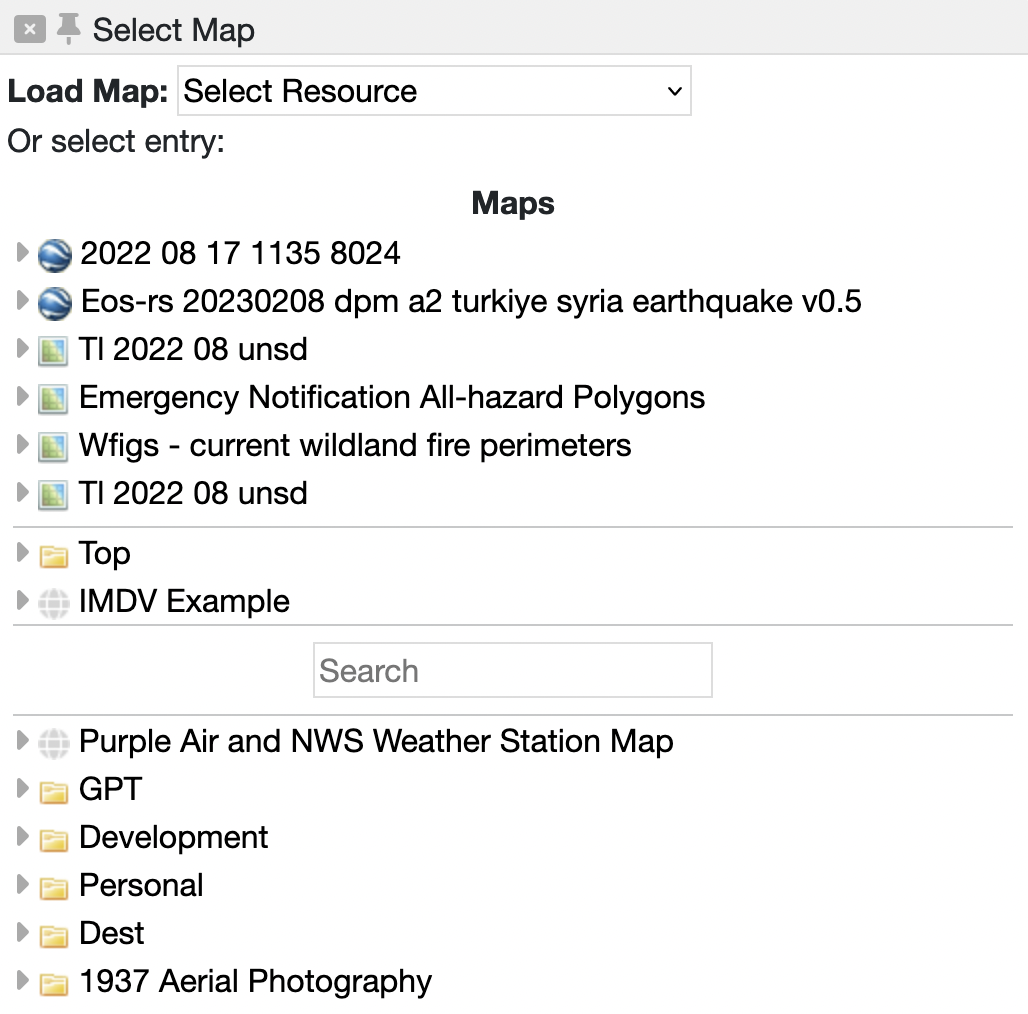Image resolution: width=1028 pixels, height=1014 pixels.
Task: Expand the Personal folder arrow
Action: [22, 885]
